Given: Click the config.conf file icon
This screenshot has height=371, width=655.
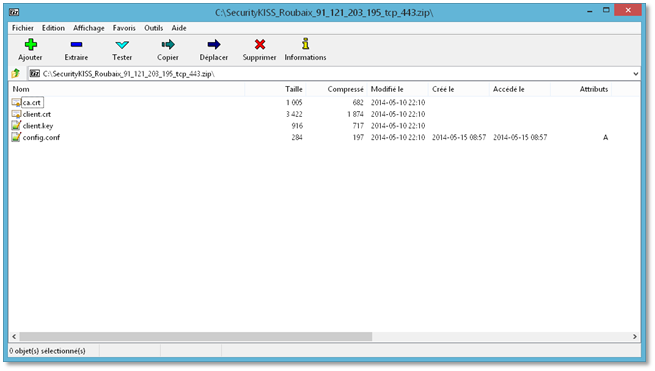Looking at the screenshot, I should tap(16, 137).
